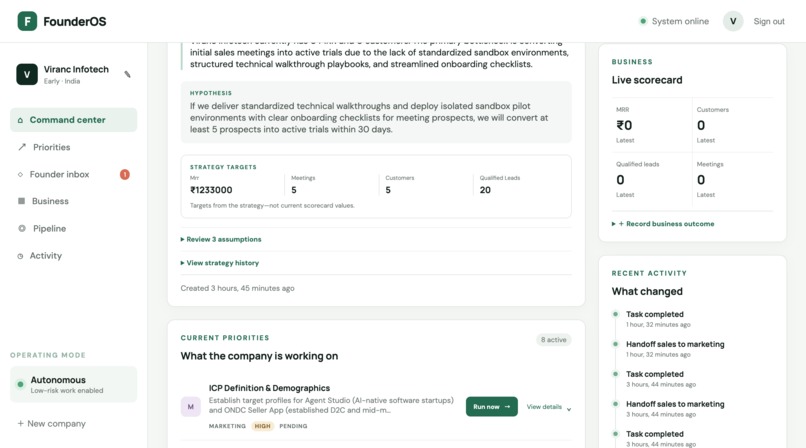Click Handoff sales to marketing 1 hour ago

click(675, 349)
